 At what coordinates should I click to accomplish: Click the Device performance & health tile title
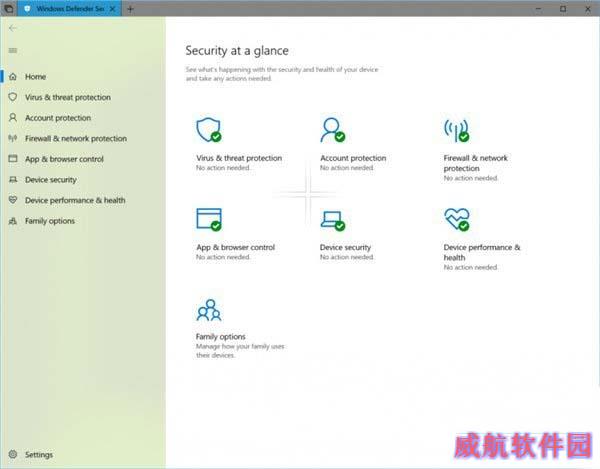pos(482,252)
